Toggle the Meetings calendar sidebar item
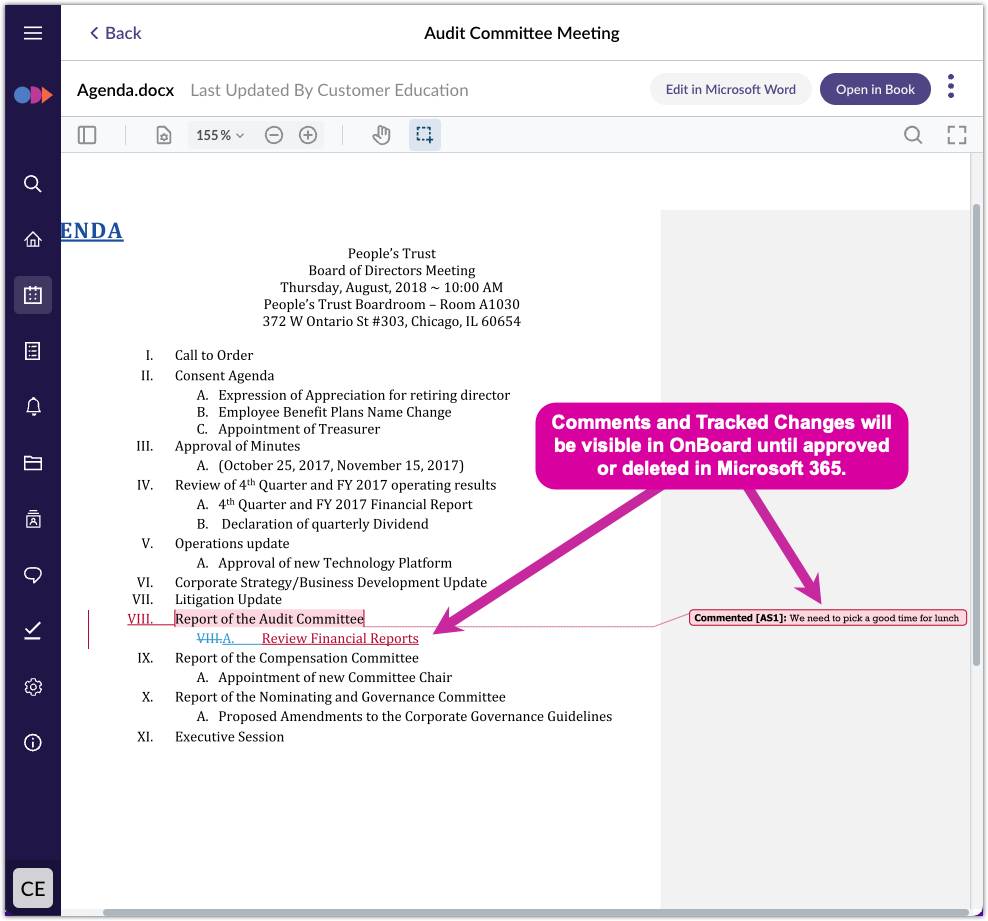Viewport: 988px width, 921px height. point(33,295)
